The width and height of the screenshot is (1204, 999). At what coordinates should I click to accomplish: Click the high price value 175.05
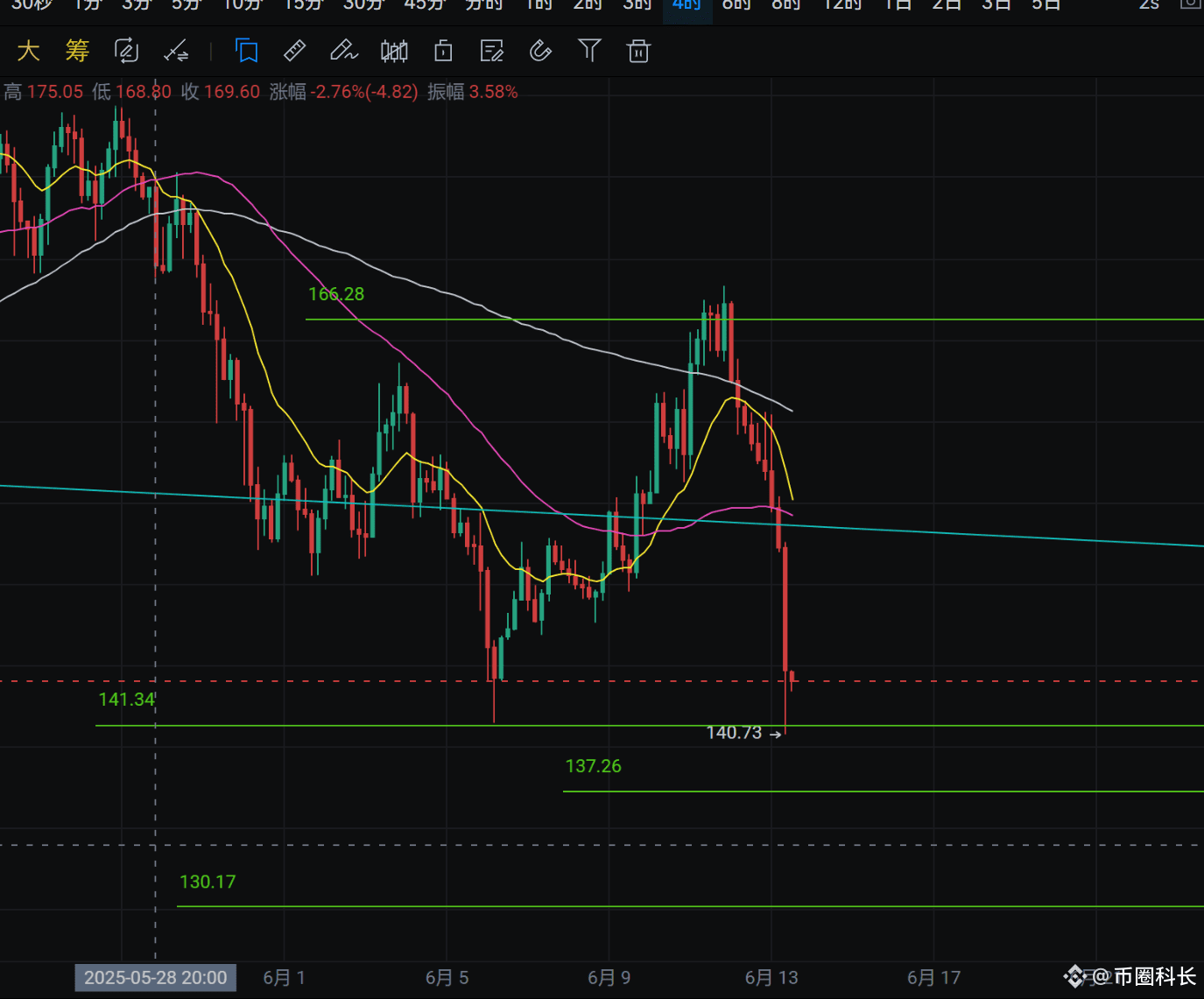click(55, 92)
